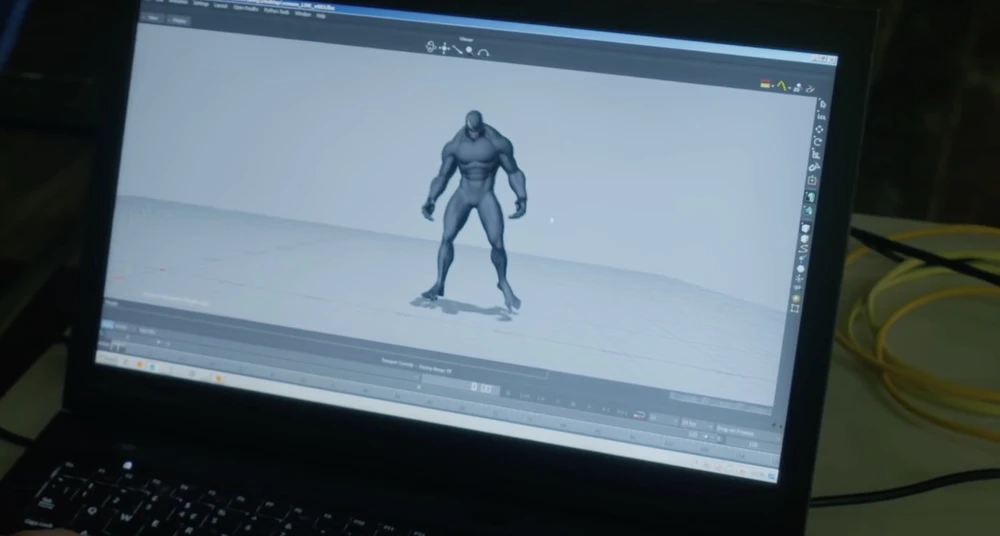Open the red-yellow color bars dropdown

pos(766,84)
